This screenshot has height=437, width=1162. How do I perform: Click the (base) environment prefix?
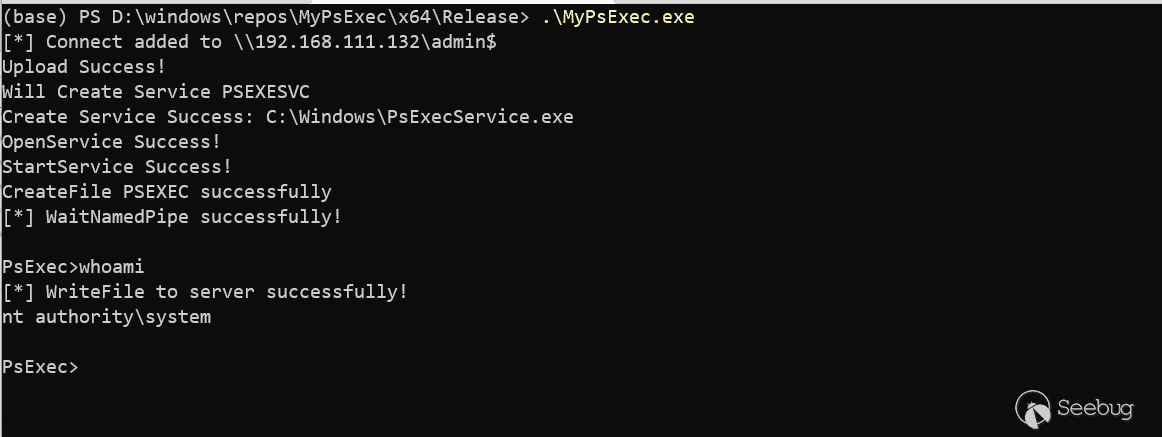click(34, 17)
